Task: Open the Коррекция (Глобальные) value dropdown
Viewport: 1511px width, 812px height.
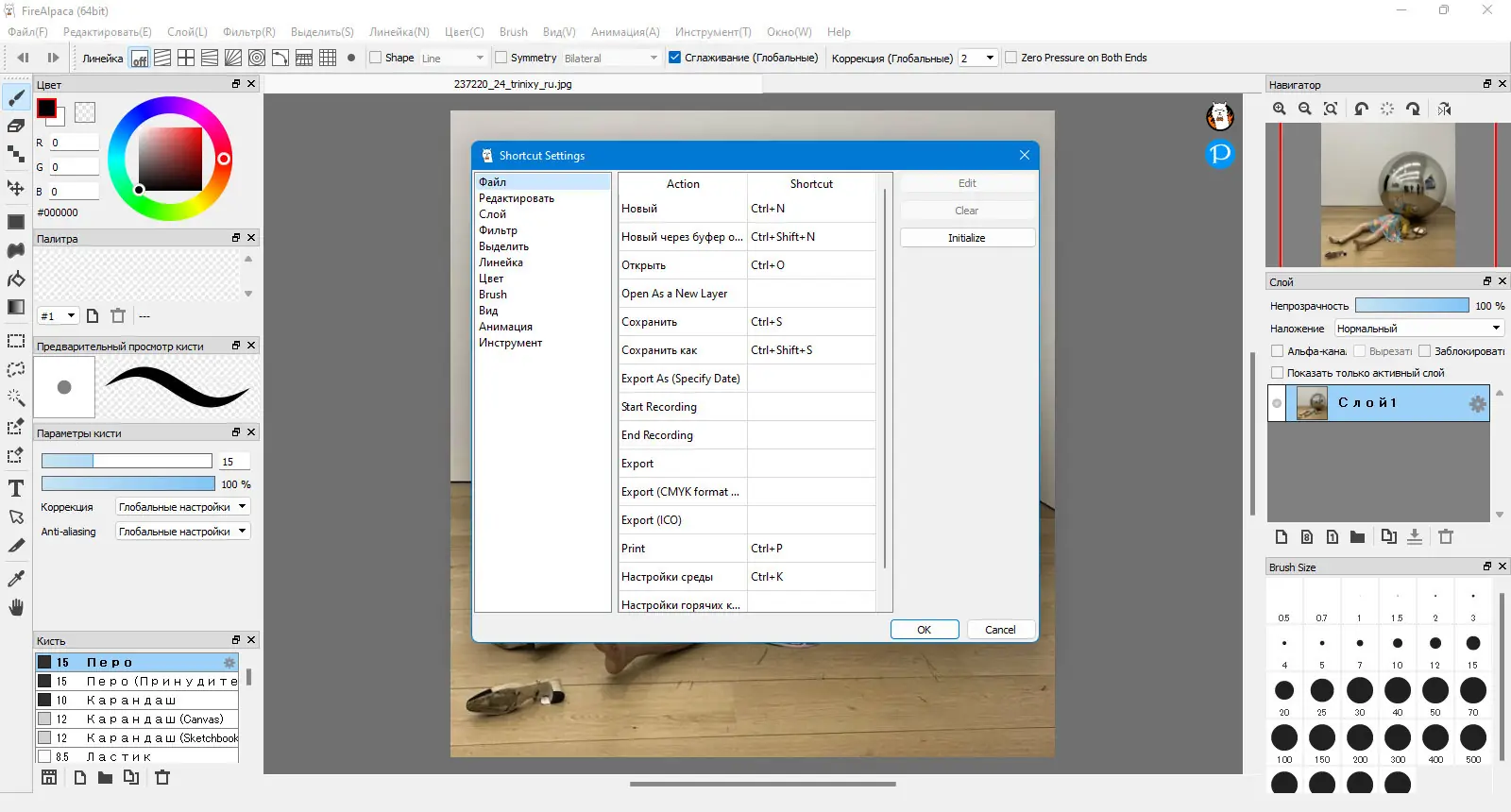Action: tap(977, 58)
